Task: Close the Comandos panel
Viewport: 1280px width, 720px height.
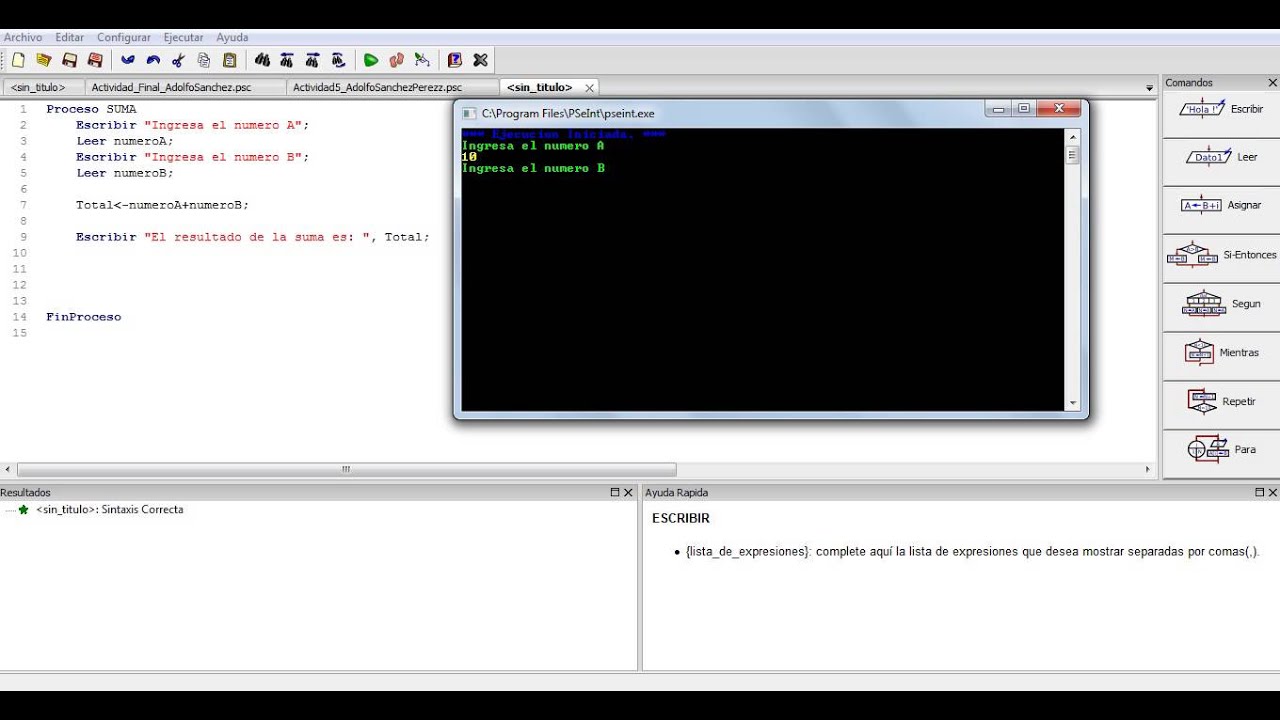Action: pos(1272,83)
